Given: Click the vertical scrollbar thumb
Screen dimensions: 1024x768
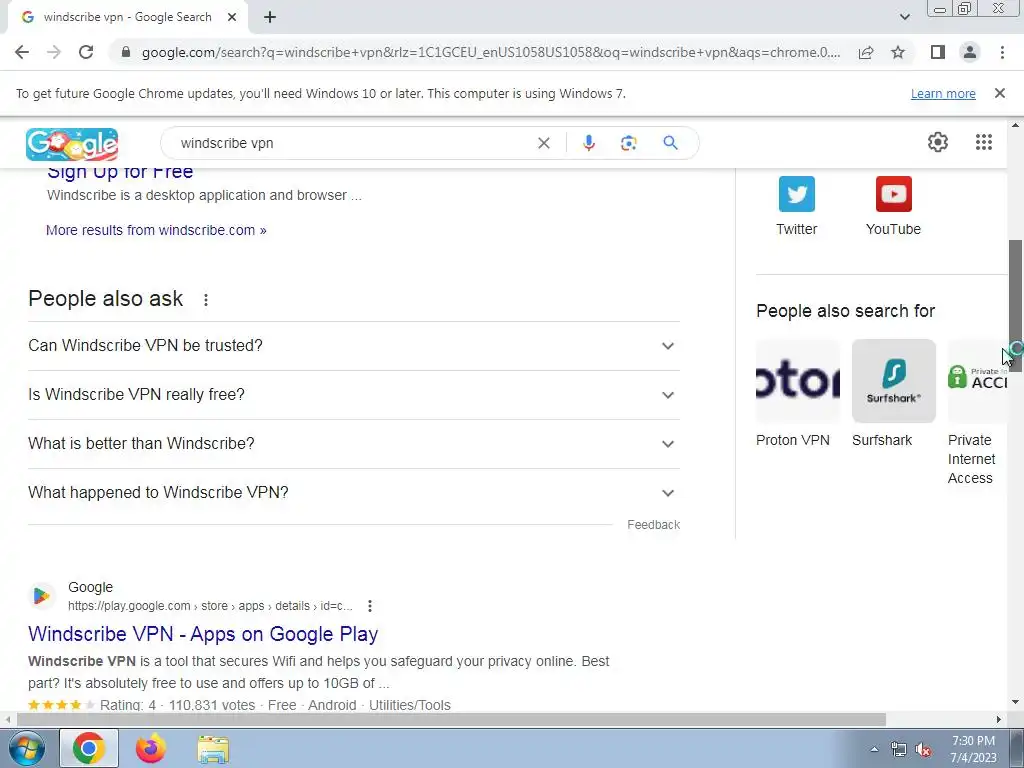Looking at the screenshot, I should pyautogui.click(x=1016, y=306).
